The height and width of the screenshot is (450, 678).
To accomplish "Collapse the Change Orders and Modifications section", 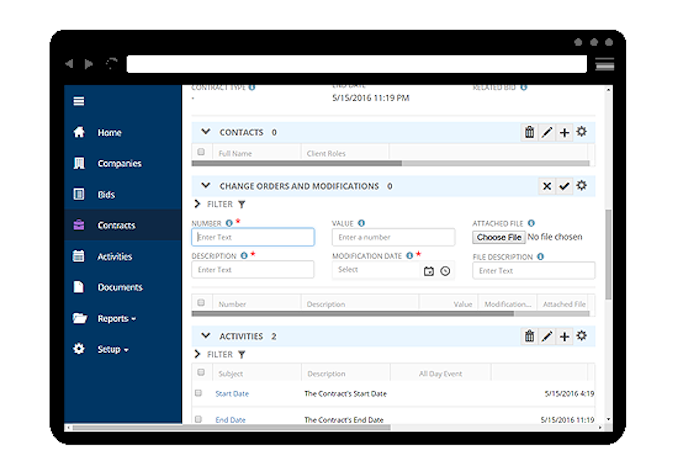I will (x=206, y=185).
